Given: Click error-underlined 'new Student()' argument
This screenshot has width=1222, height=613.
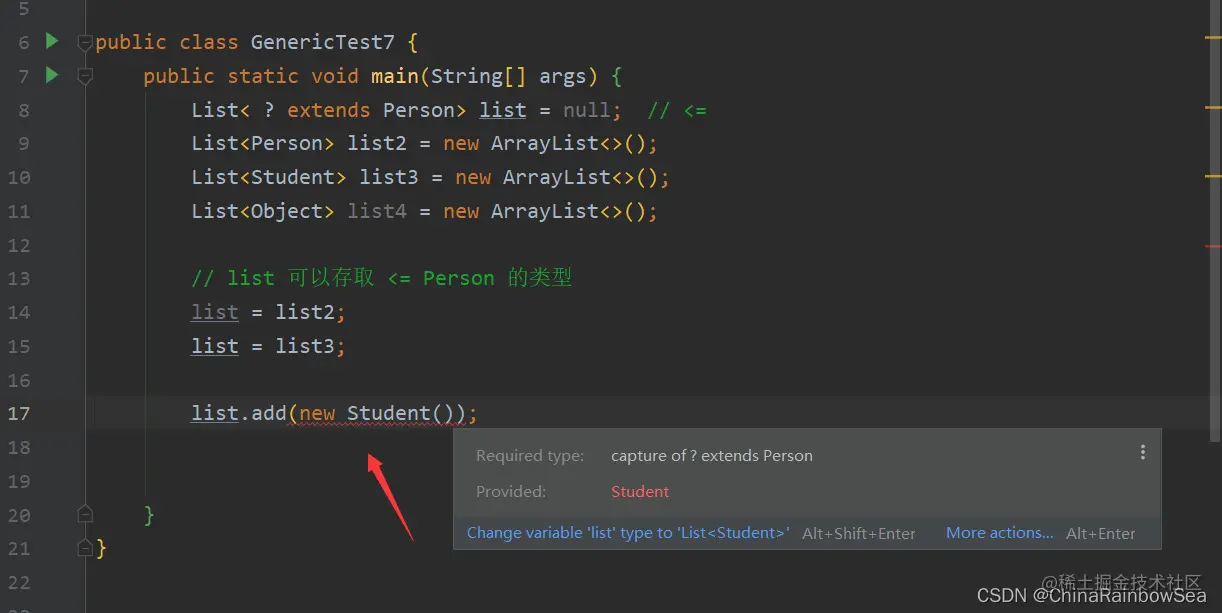Looking at the screenshot, I should (x=377, y=414).
